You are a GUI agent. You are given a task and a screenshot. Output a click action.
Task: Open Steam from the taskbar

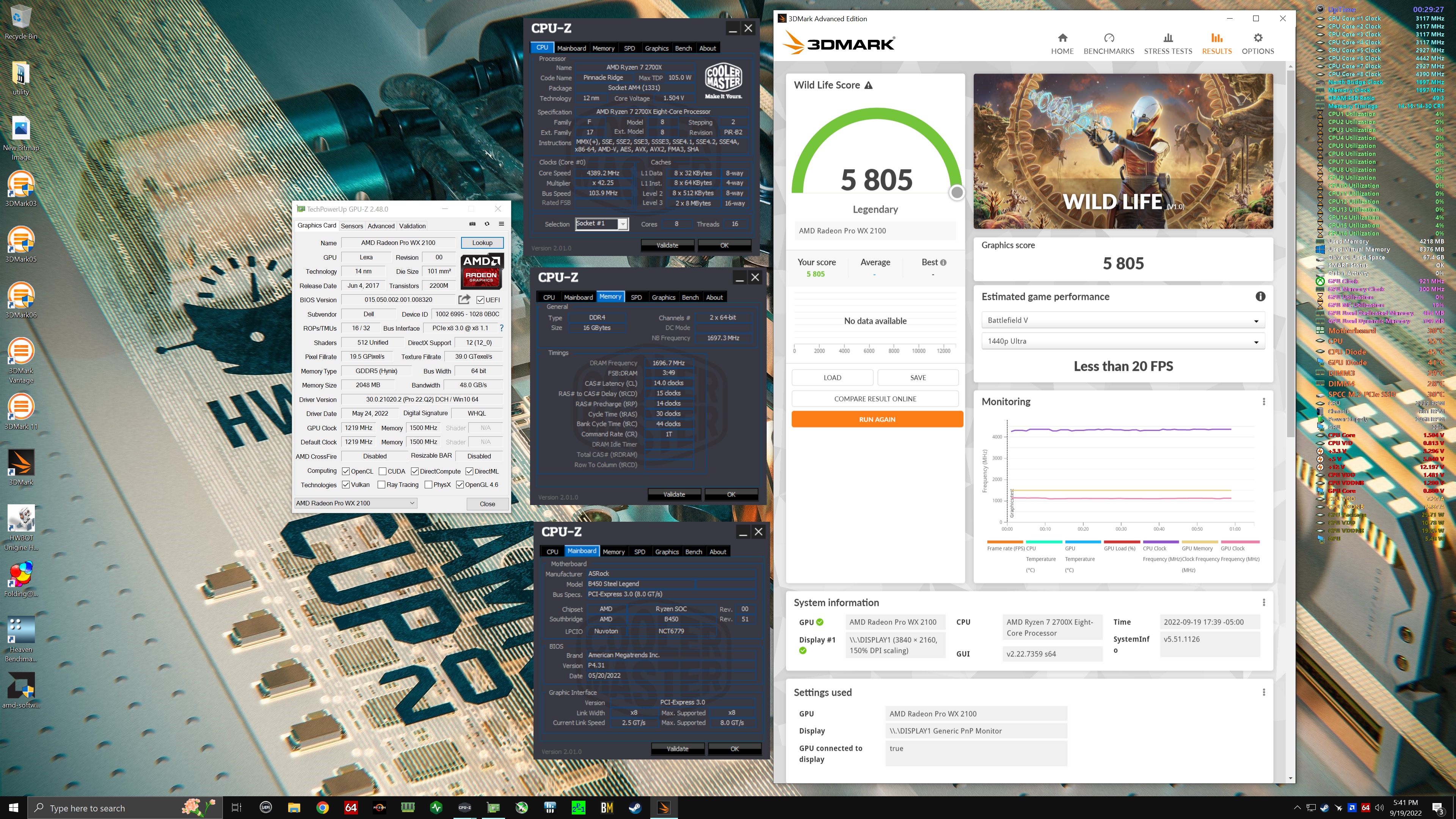coord(635,808)
